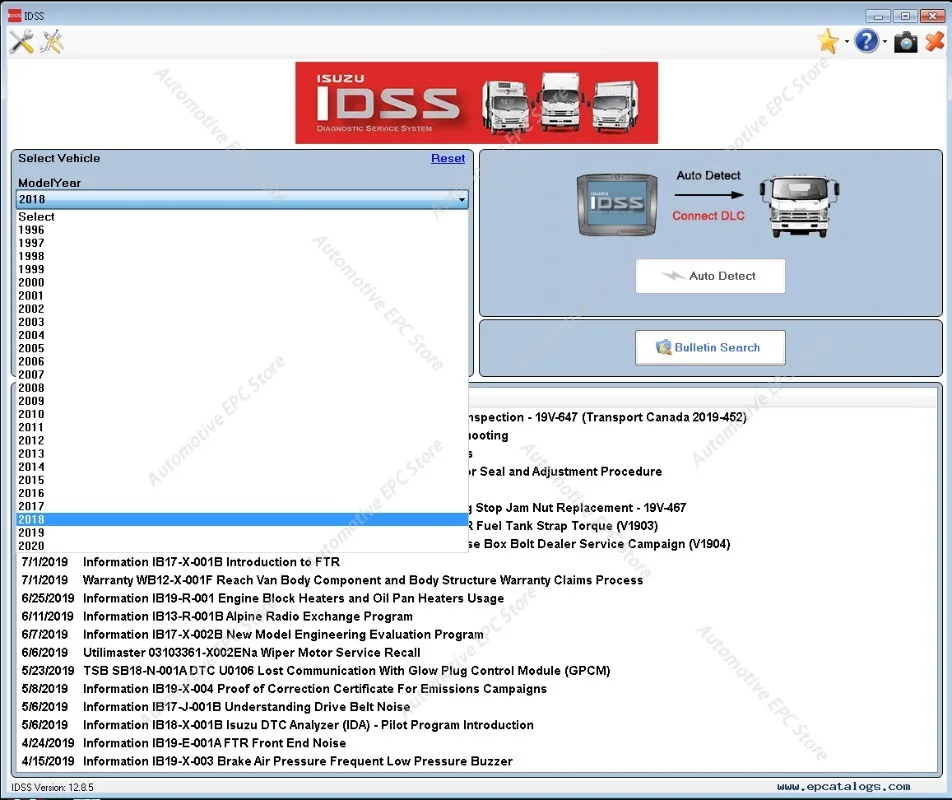Click the Reset link

click(x=448, y=158)
